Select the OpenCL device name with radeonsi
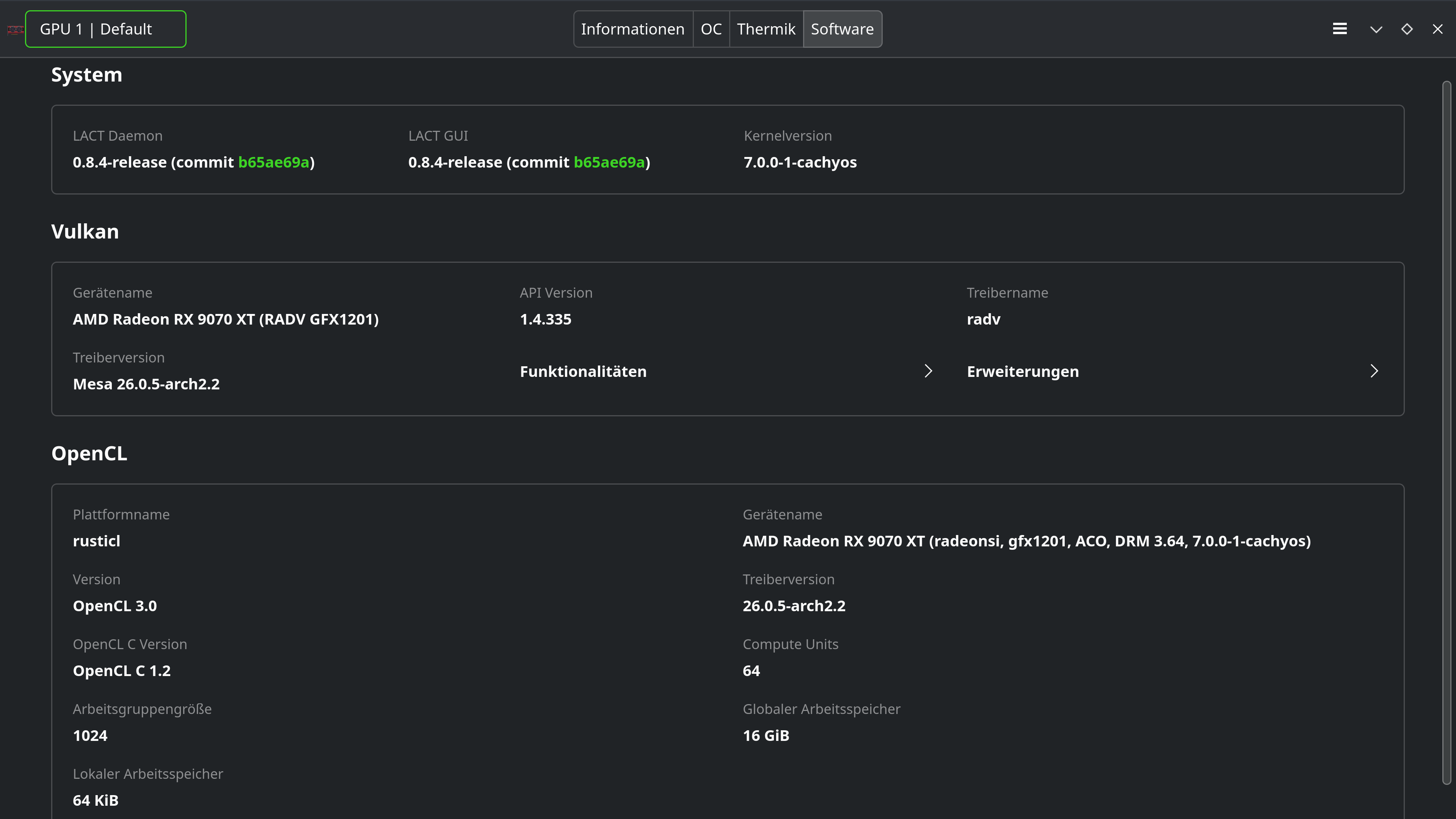The width and height of the screenshot is (1456, 819). [x=1026, y=541]
